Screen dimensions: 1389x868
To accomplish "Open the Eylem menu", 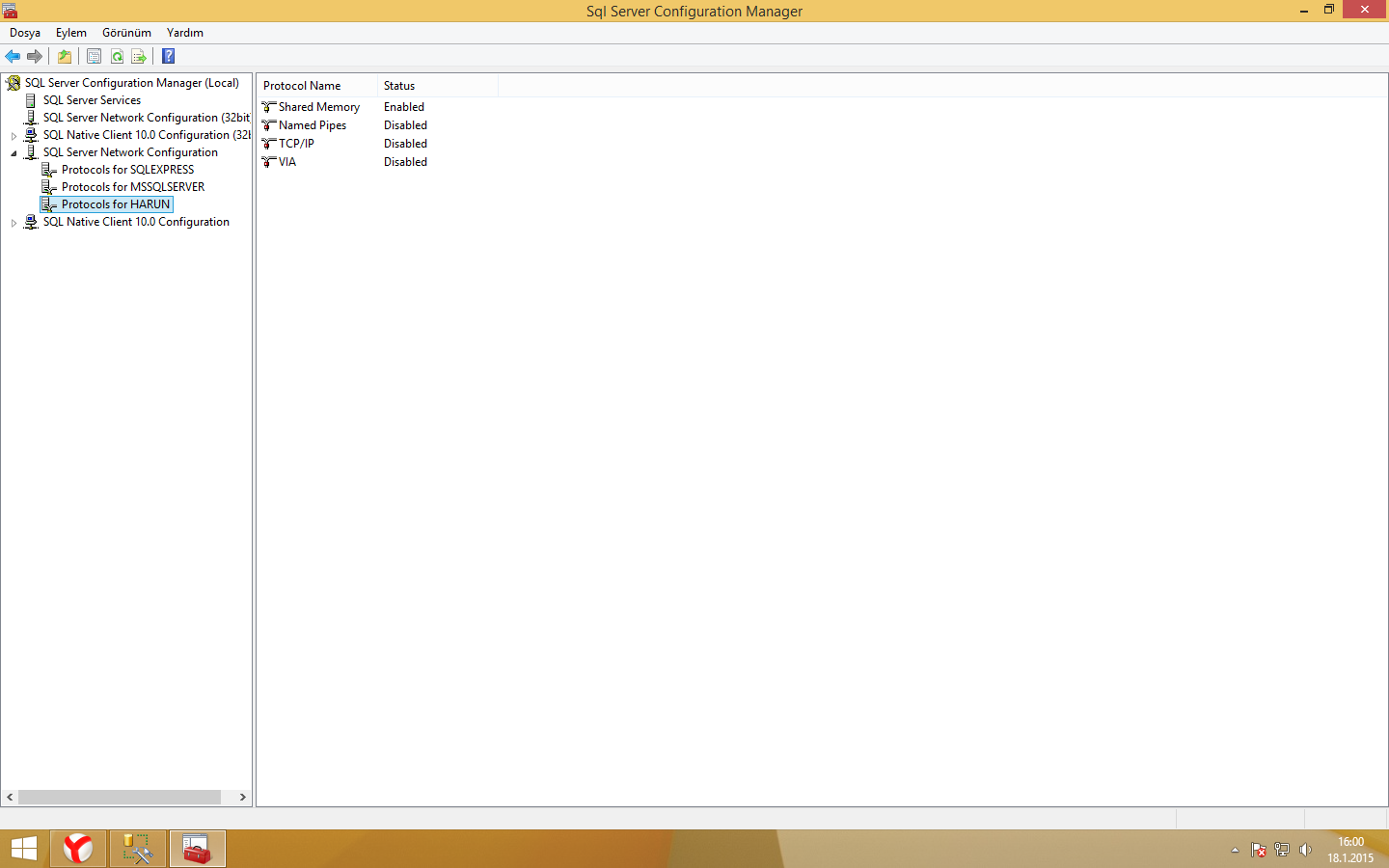I will [71, 33].
